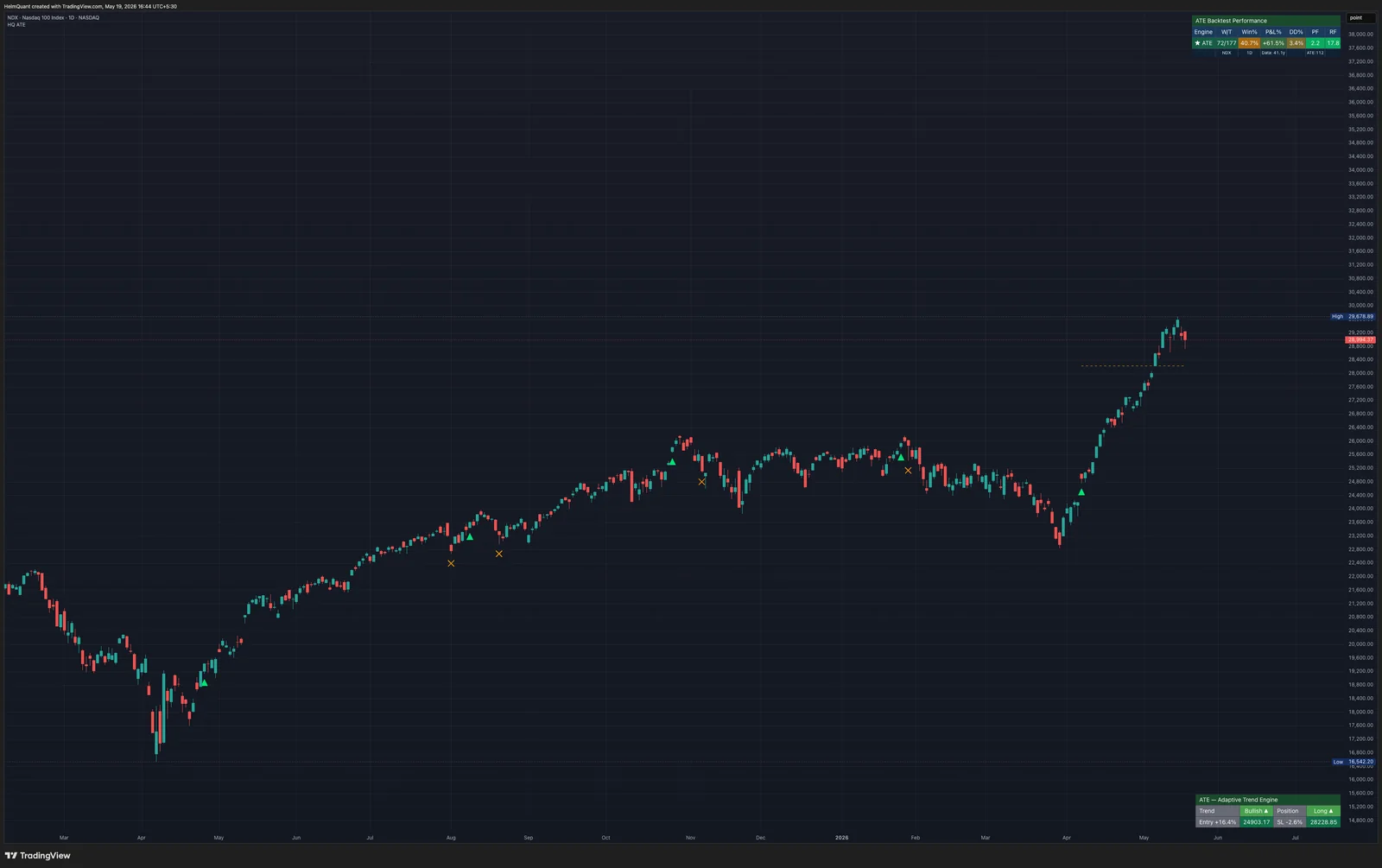Click the 'Bullish ▲' trend cell
Screen dimensions: 1382x868
[1256, 811]
